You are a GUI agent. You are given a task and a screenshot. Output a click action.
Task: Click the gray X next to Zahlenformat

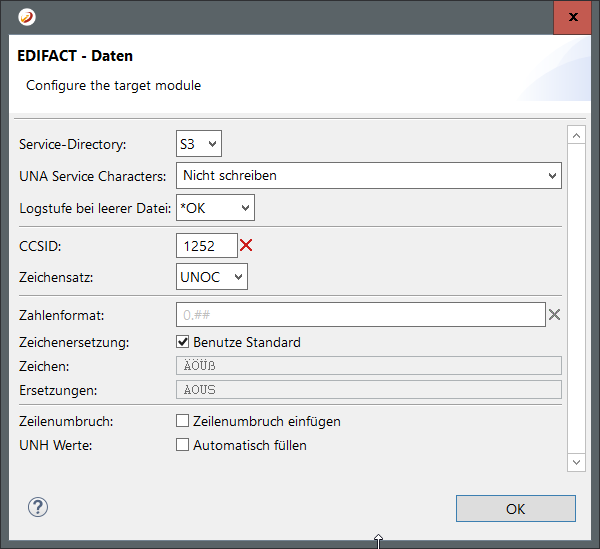[x=554, y=315]
